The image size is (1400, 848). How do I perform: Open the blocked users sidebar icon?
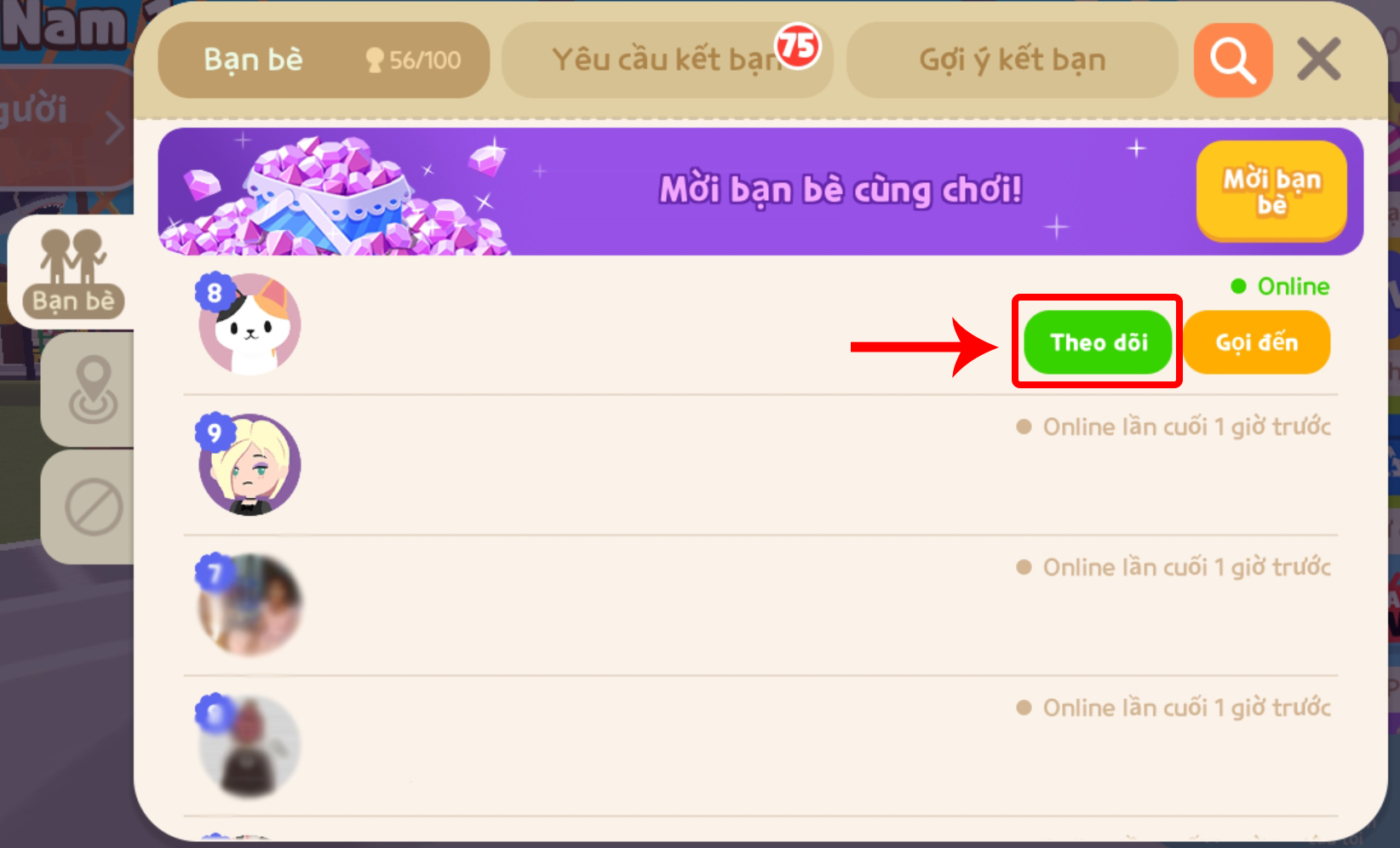(93, 507)
